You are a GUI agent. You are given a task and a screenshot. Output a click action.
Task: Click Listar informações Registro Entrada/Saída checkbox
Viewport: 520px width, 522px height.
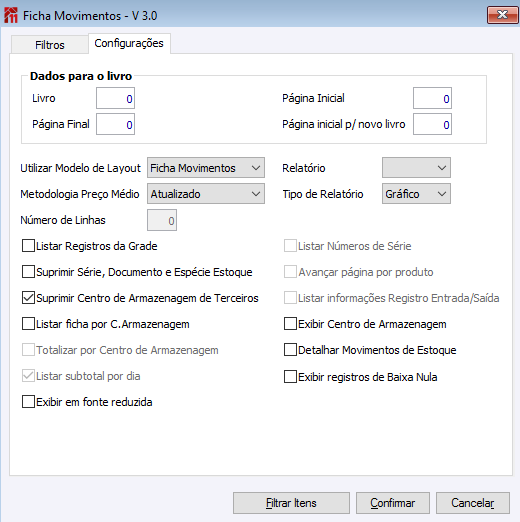pos(290,298)
